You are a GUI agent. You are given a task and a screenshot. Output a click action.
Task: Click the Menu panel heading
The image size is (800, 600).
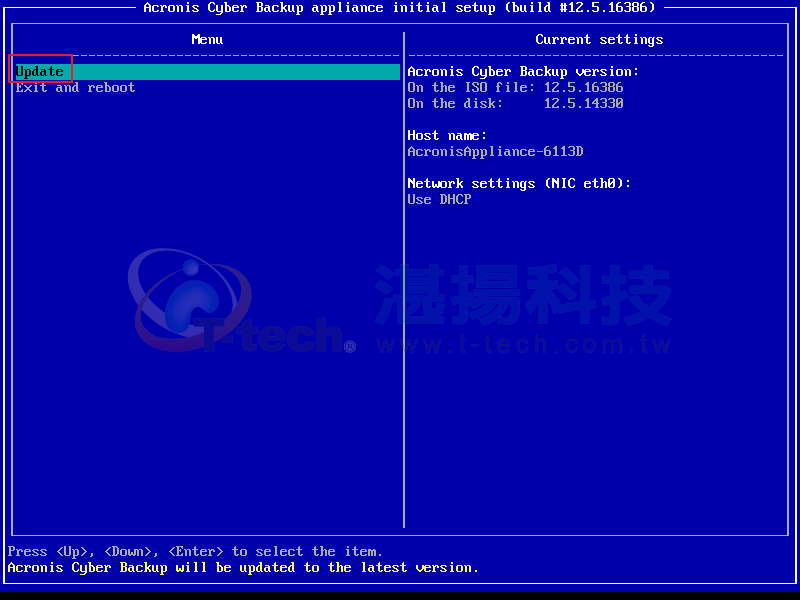pos(207,40)
